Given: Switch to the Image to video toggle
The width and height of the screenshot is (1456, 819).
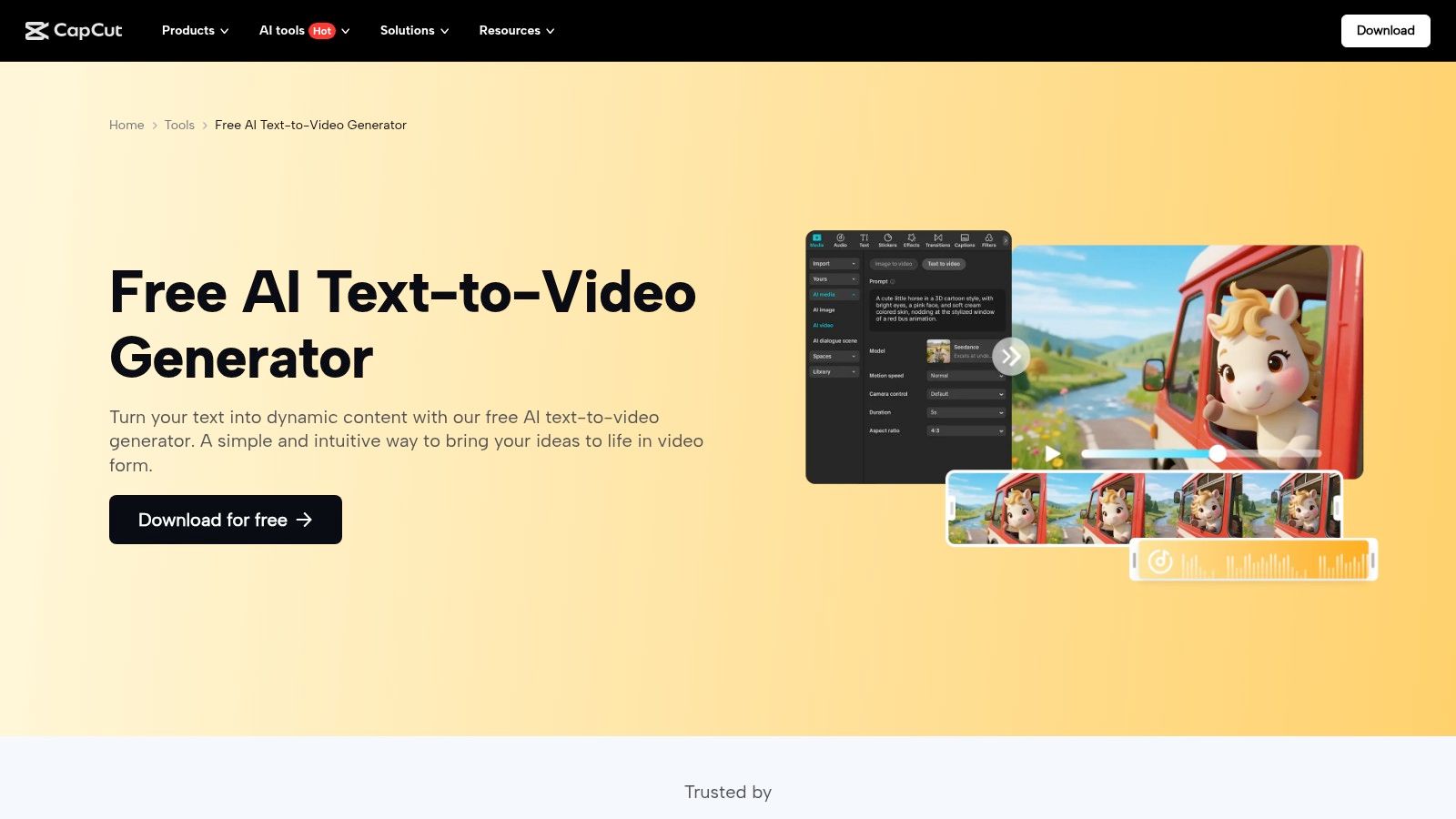Looking at the screenshot, I should (x=893, y=264).
